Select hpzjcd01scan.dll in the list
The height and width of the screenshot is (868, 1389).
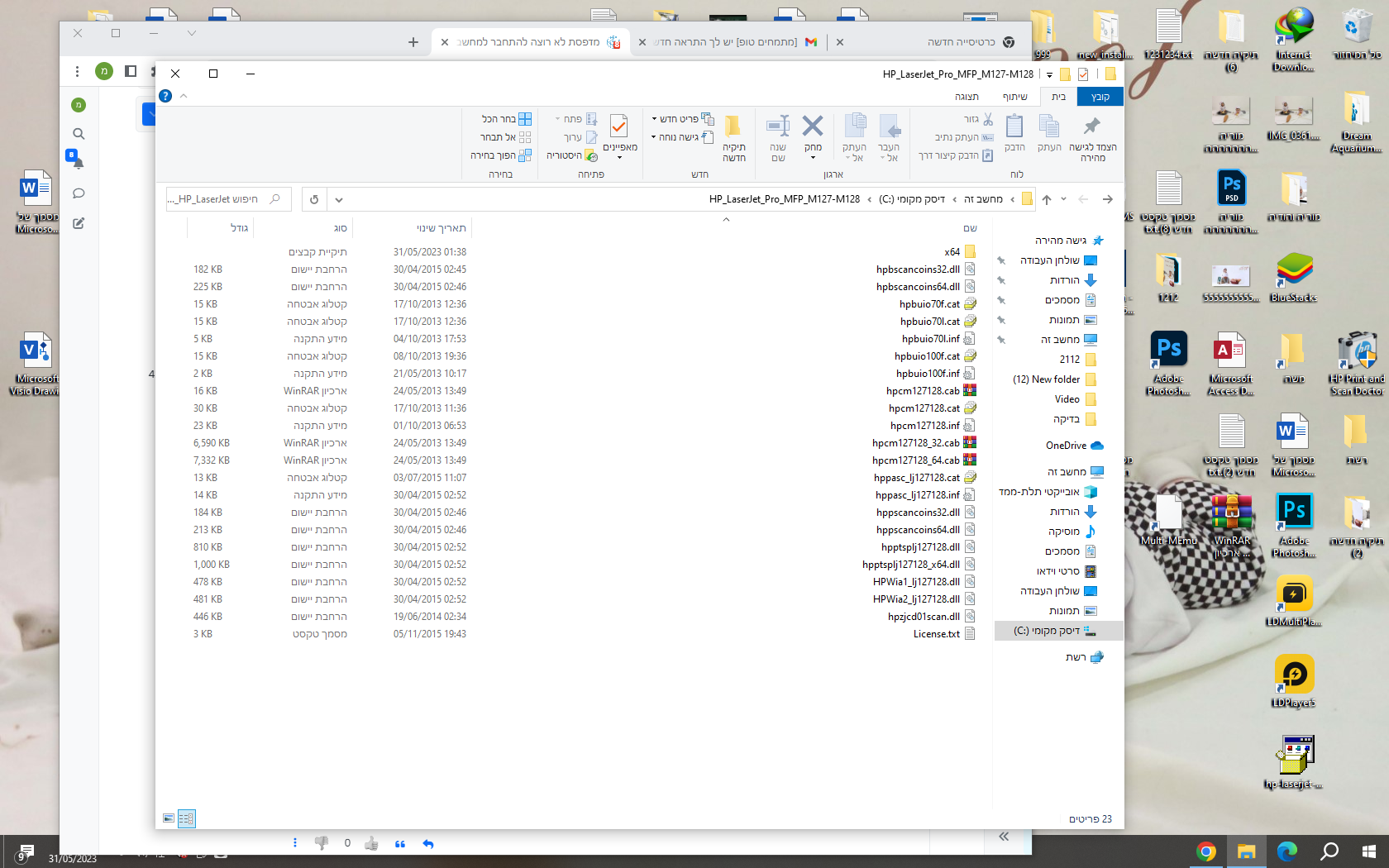click(931, 617)
